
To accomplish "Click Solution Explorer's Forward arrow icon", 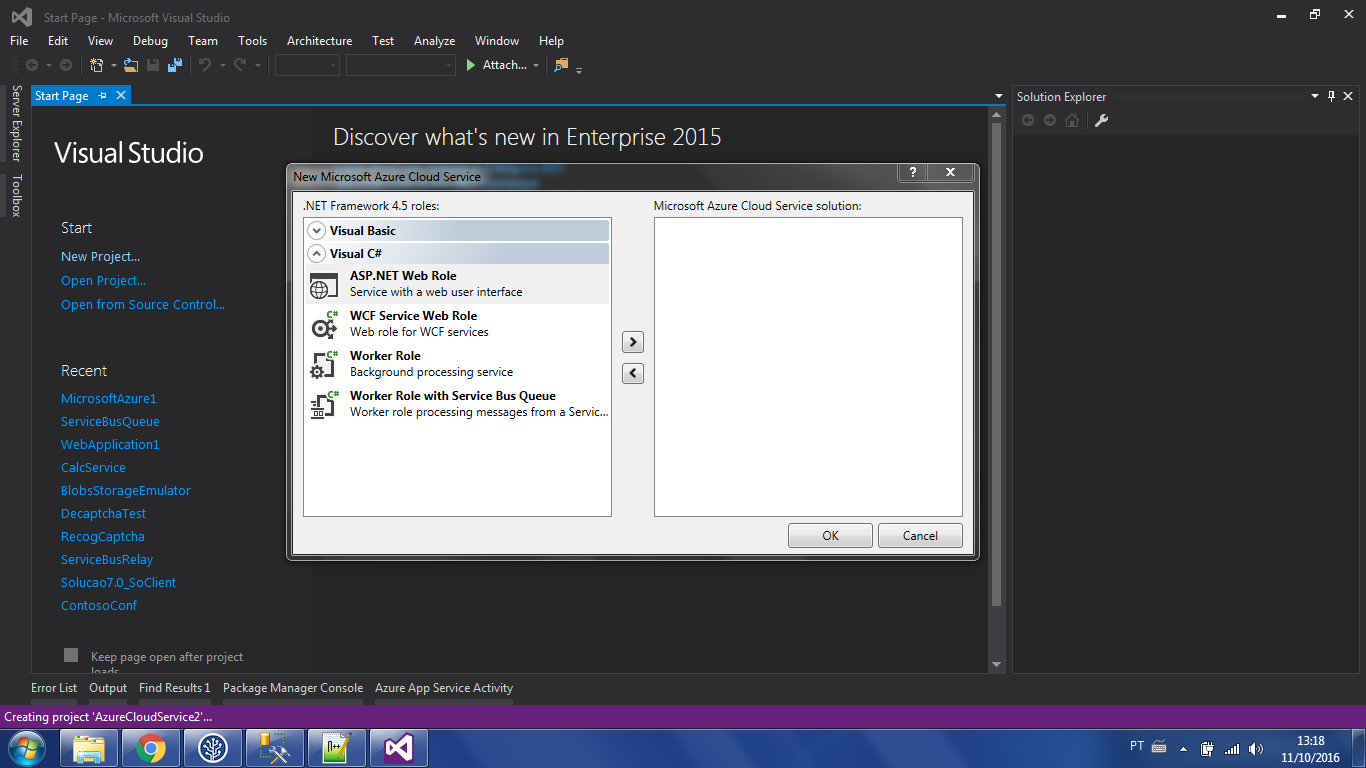I will click(1049, 120).
